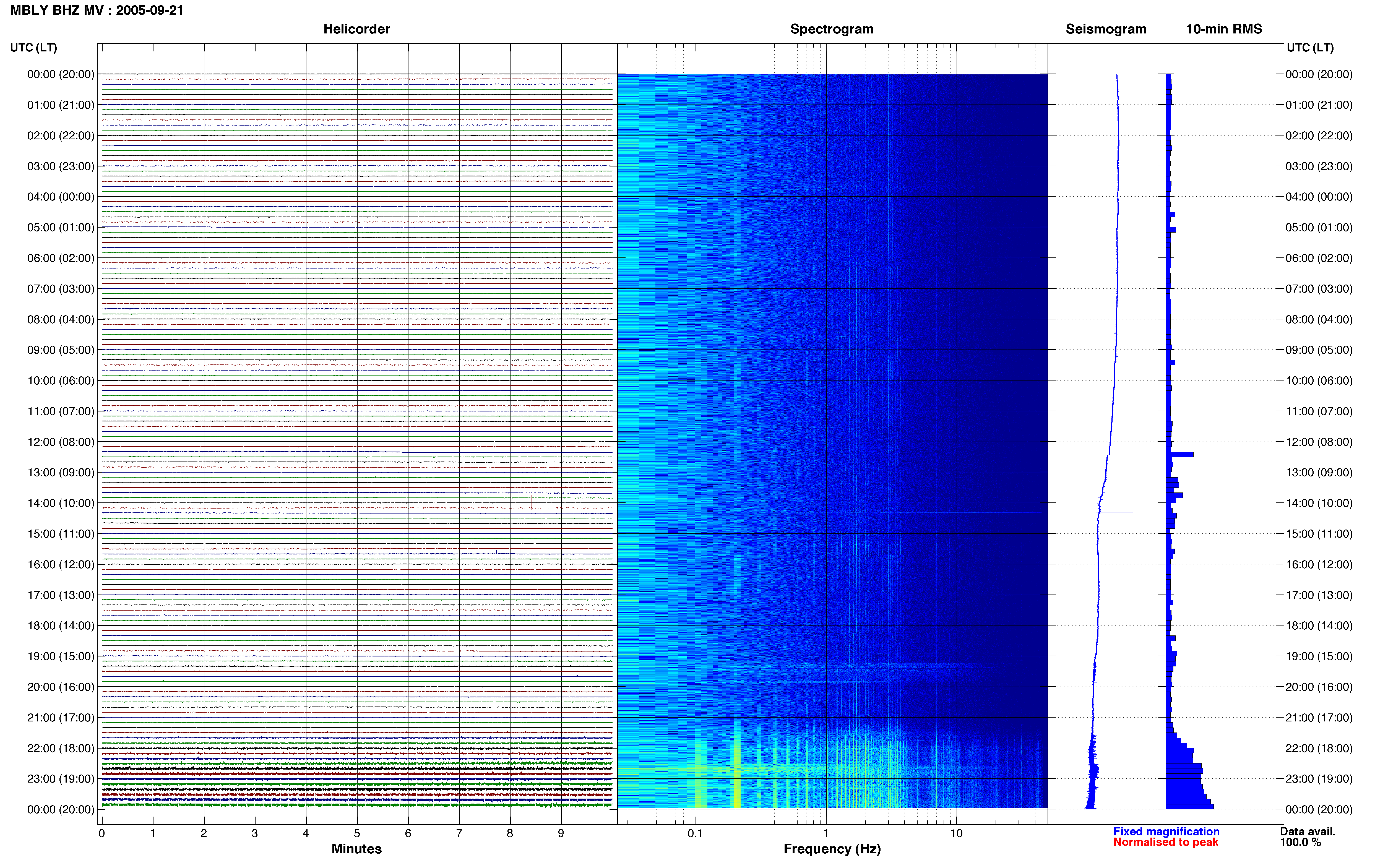
Task: Click left time label 01:00 (21:00)
Action: click(61, 105)
